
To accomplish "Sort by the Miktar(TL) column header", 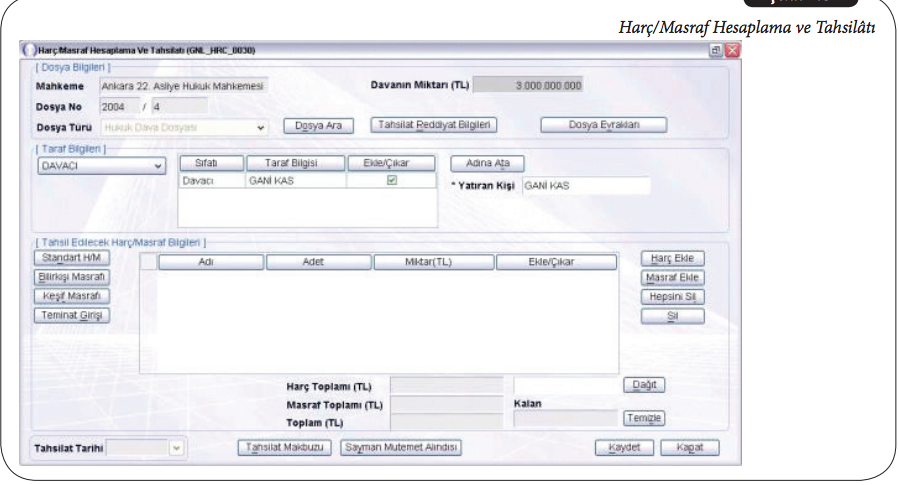I will pos(434,262).
